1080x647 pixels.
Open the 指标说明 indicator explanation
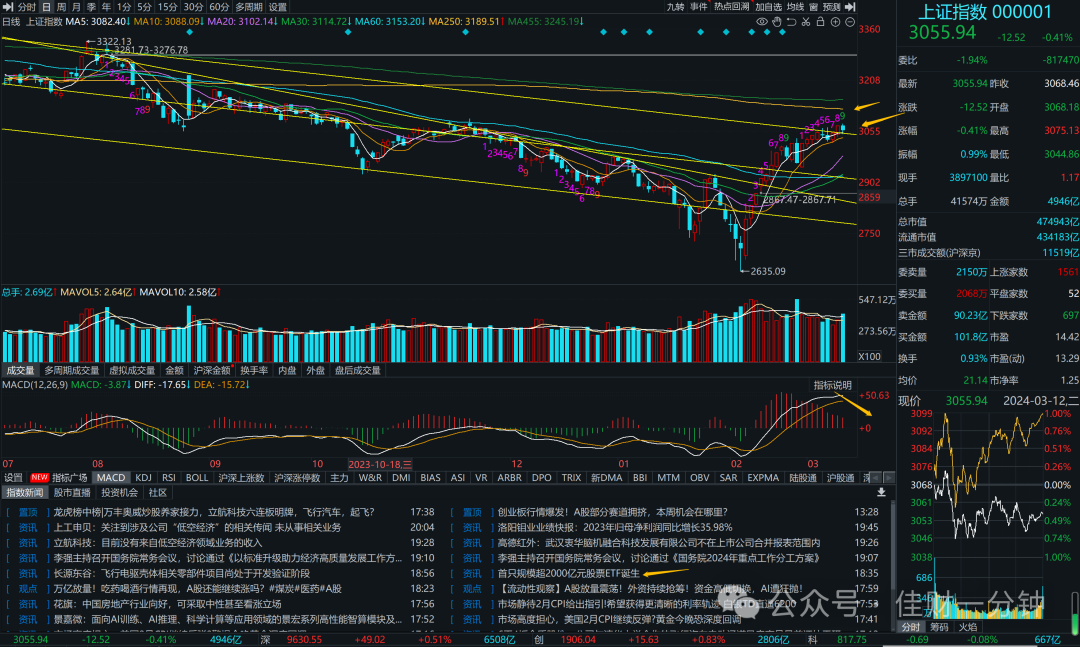coord(833,385)
